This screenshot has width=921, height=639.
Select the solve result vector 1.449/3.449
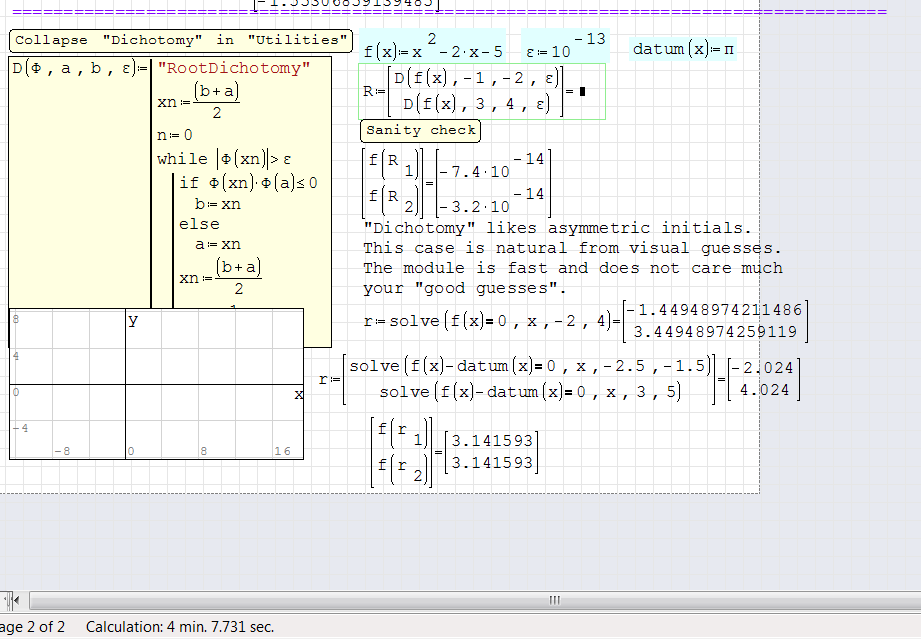(x=714, y=321)
